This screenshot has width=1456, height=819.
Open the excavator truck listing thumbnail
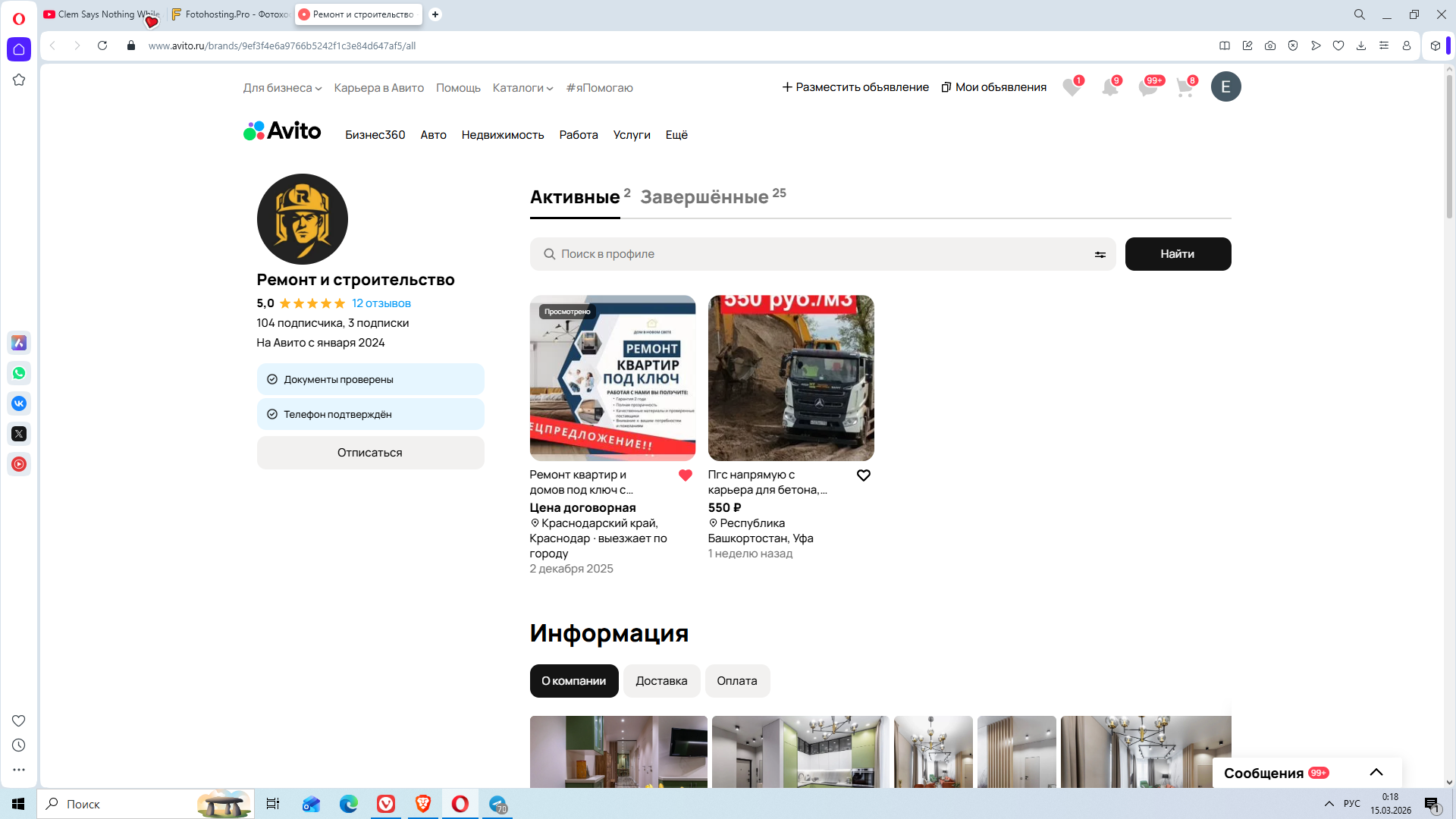(x=791, y=378)
